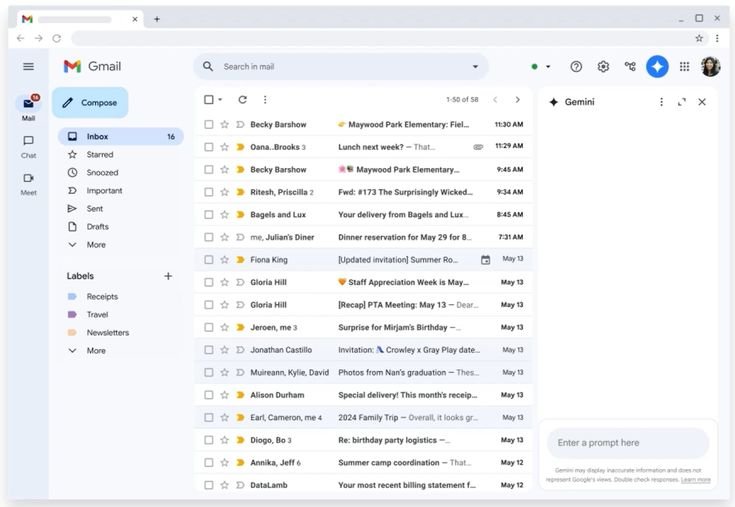
Task: Select the Travel label color tag
Action: (72, 315)
